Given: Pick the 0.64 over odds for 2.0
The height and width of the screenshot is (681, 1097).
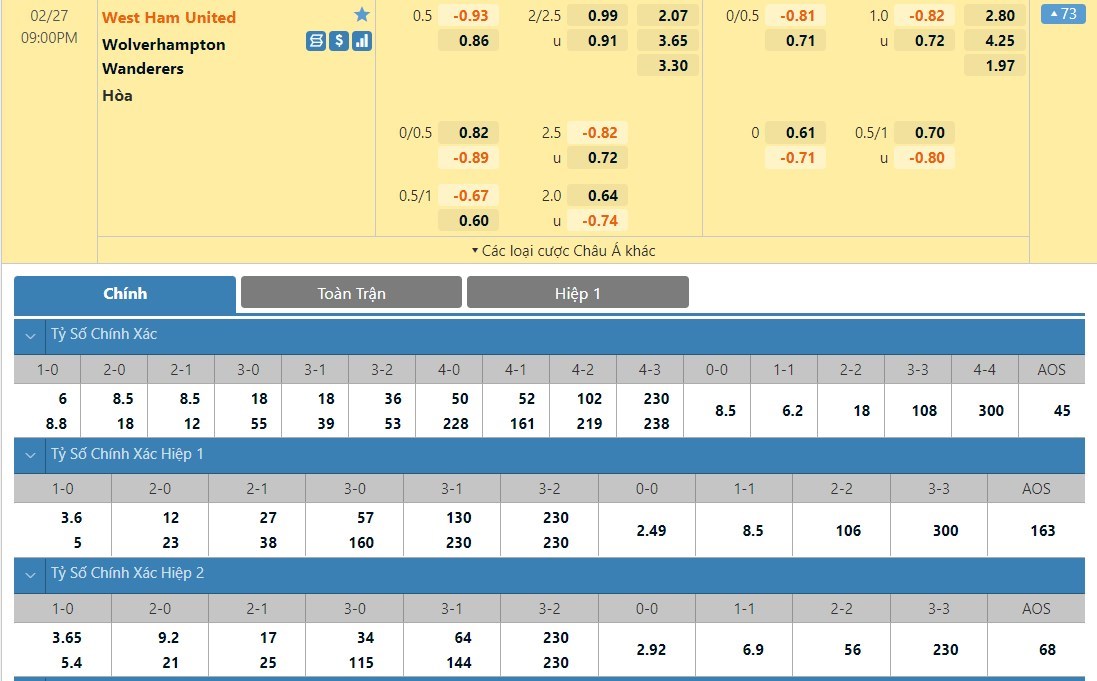Looking at the screenshot, I should (x=597, y=196).
